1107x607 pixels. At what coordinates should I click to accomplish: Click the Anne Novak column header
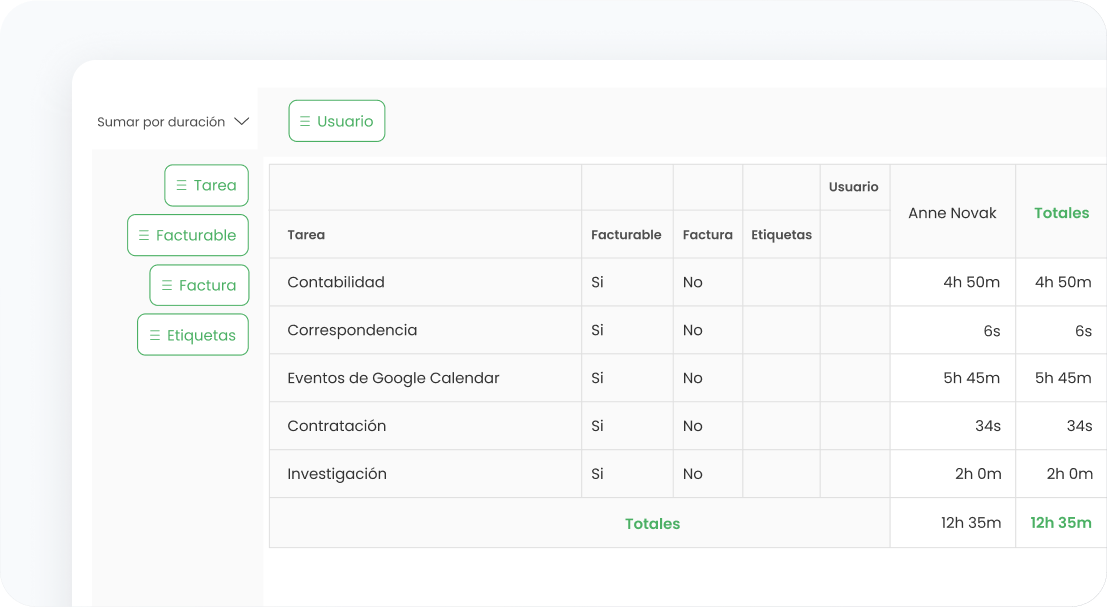tap(952, 213)
